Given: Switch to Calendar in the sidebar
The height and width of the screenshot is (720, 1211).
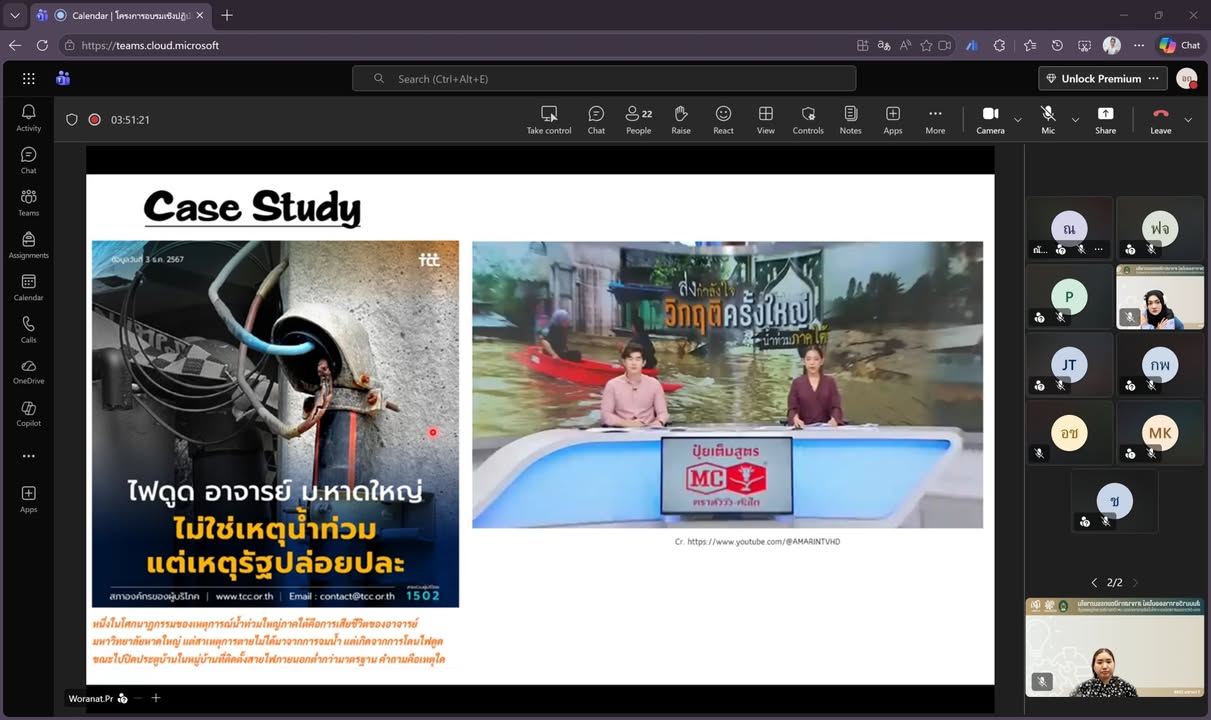Looking at the screenshot, I should [29, 287].
